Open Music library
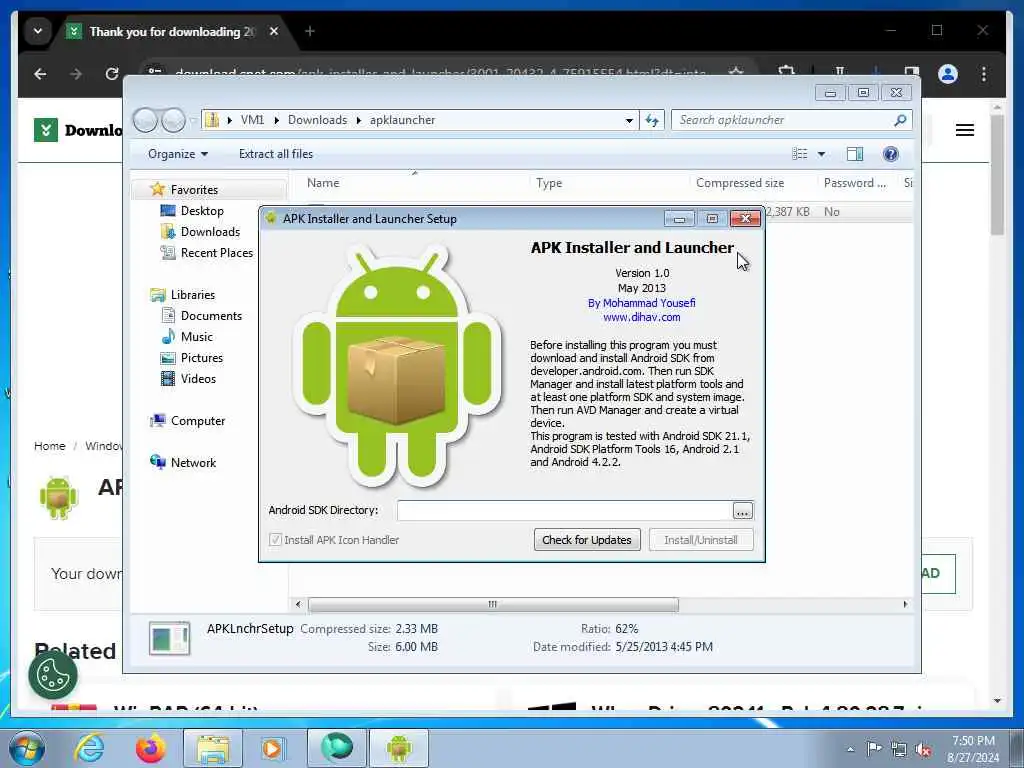Viewport: 1024px width, 768px height. coord(197,336)
